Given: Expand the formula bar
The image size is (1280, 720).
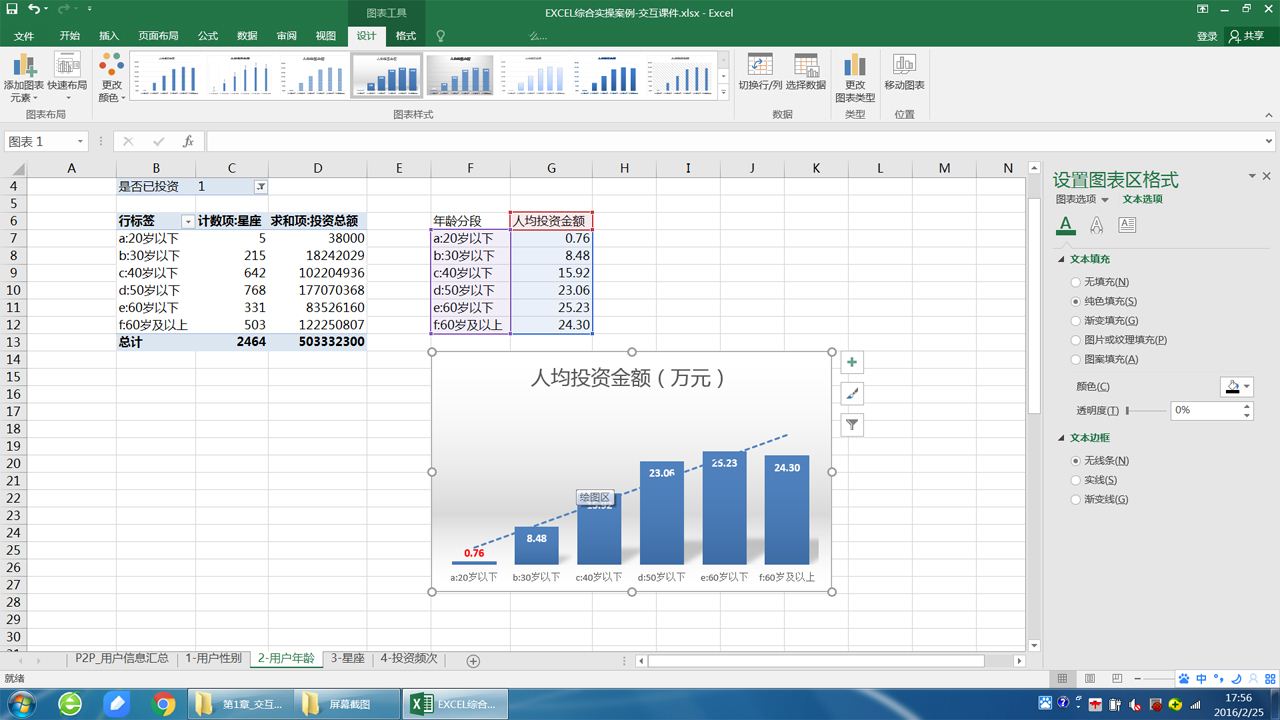Looking at the screenshot, I should click(x=1269, y=142).
